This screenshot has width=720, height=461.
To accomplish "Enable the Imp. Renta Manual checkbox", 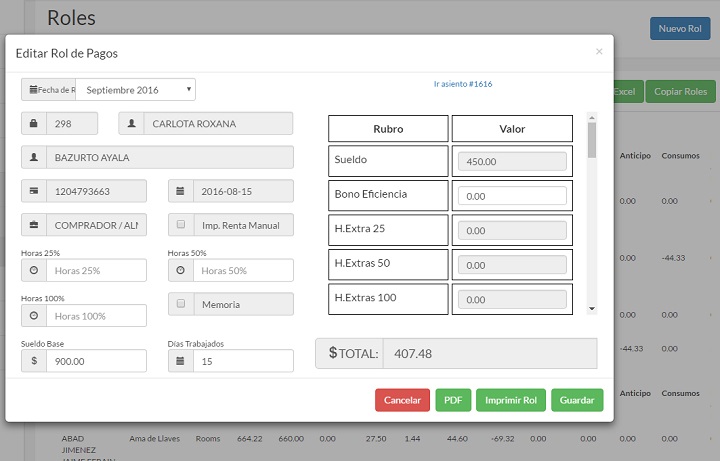I will pyautogui.click(x=181, y=225).
